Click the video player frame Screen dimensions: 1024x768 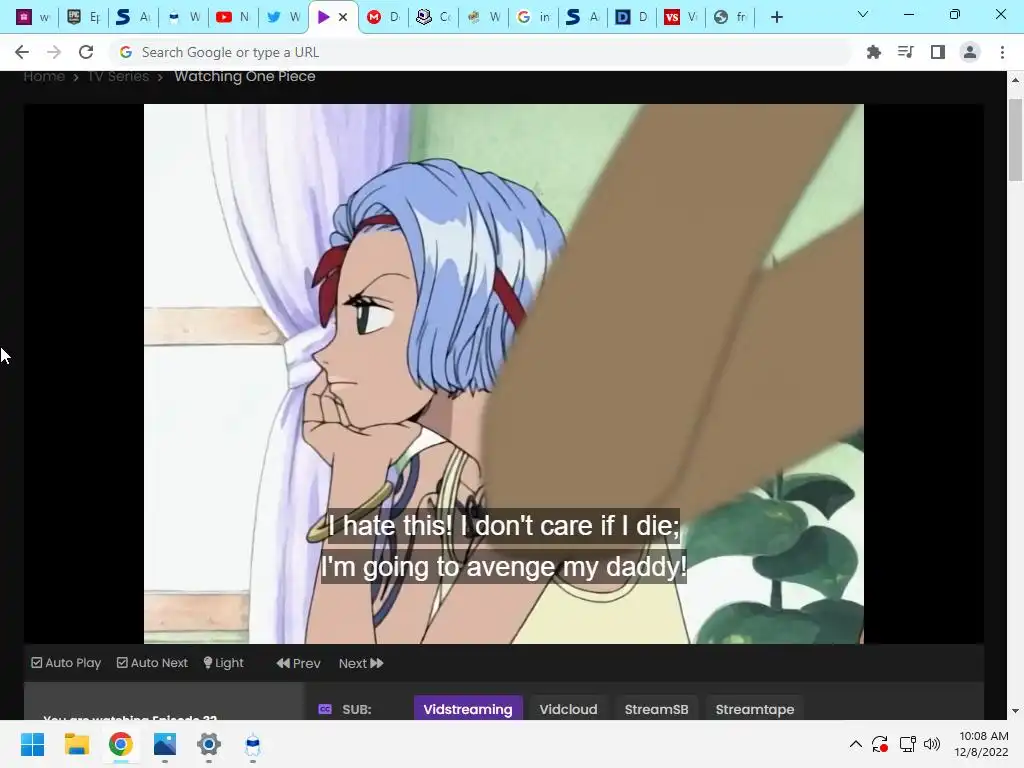pos(504,374)
